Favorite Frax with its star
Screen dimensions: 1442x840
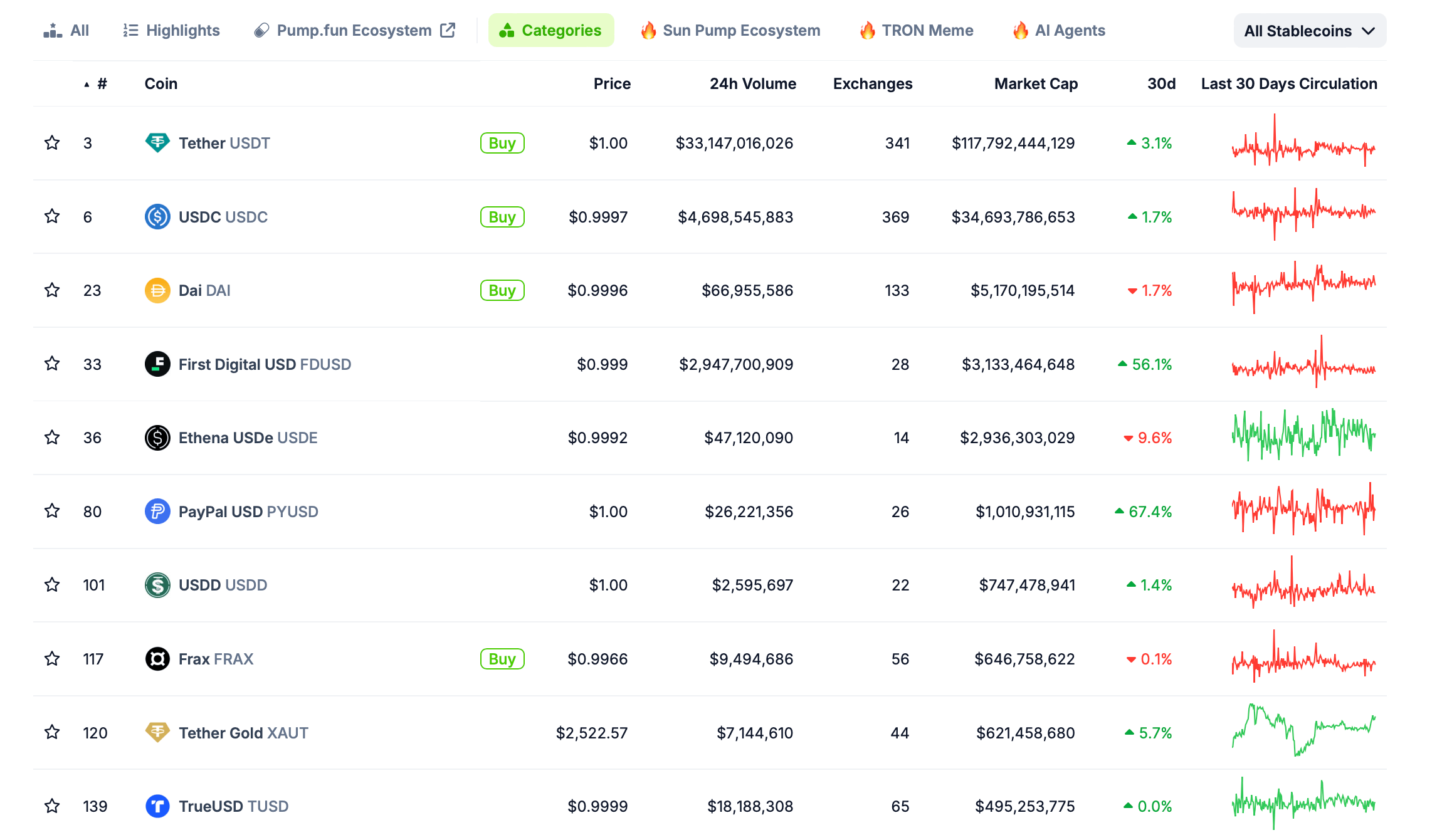click(x=52, y=659)
